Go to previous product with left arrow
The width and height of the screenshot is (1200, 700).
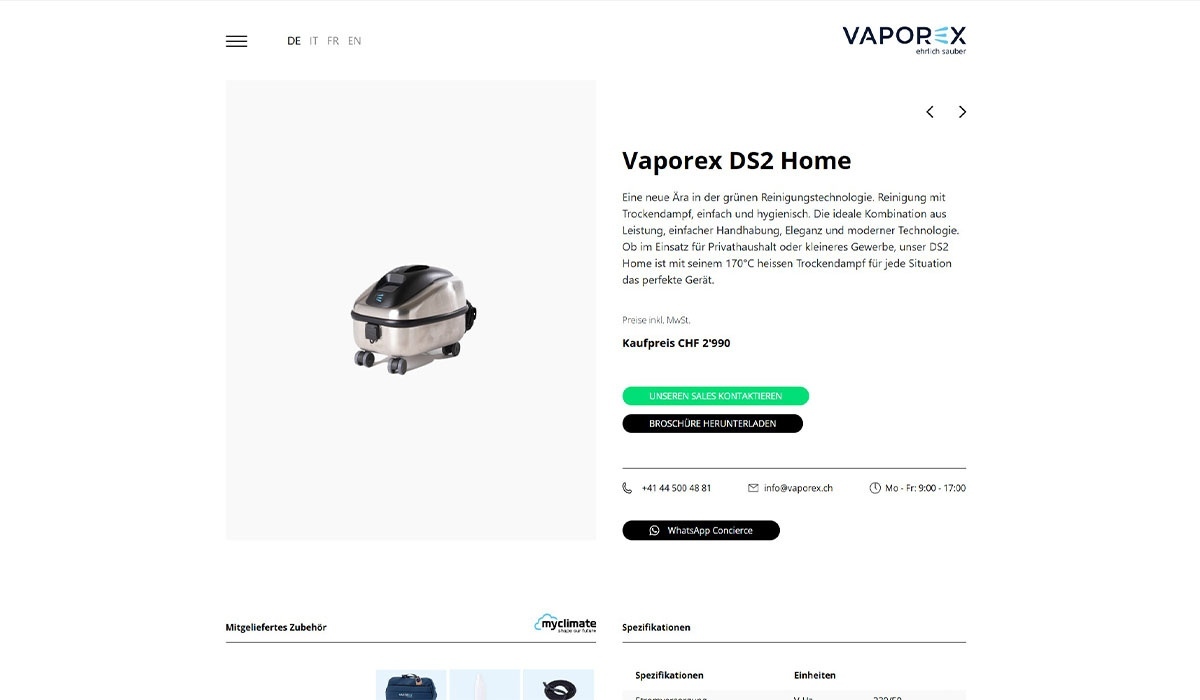coord(930,112)
